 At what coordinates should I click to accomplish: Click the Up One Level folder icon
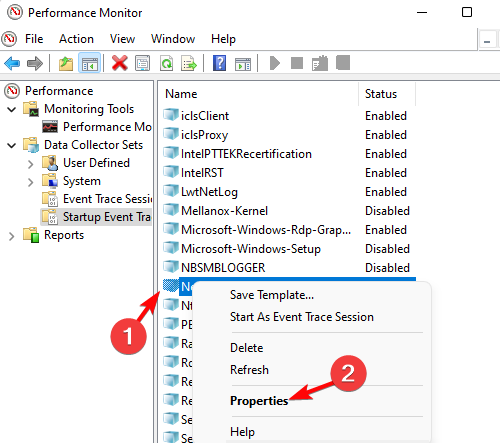[x=66, y=63]
